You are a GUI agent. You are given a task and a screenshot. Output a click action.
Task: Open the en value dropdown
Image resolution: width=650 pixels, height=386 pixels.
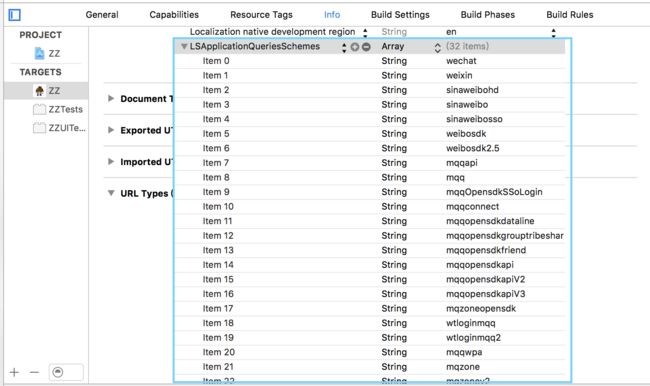pyautogui.click(x=553, y=32)
